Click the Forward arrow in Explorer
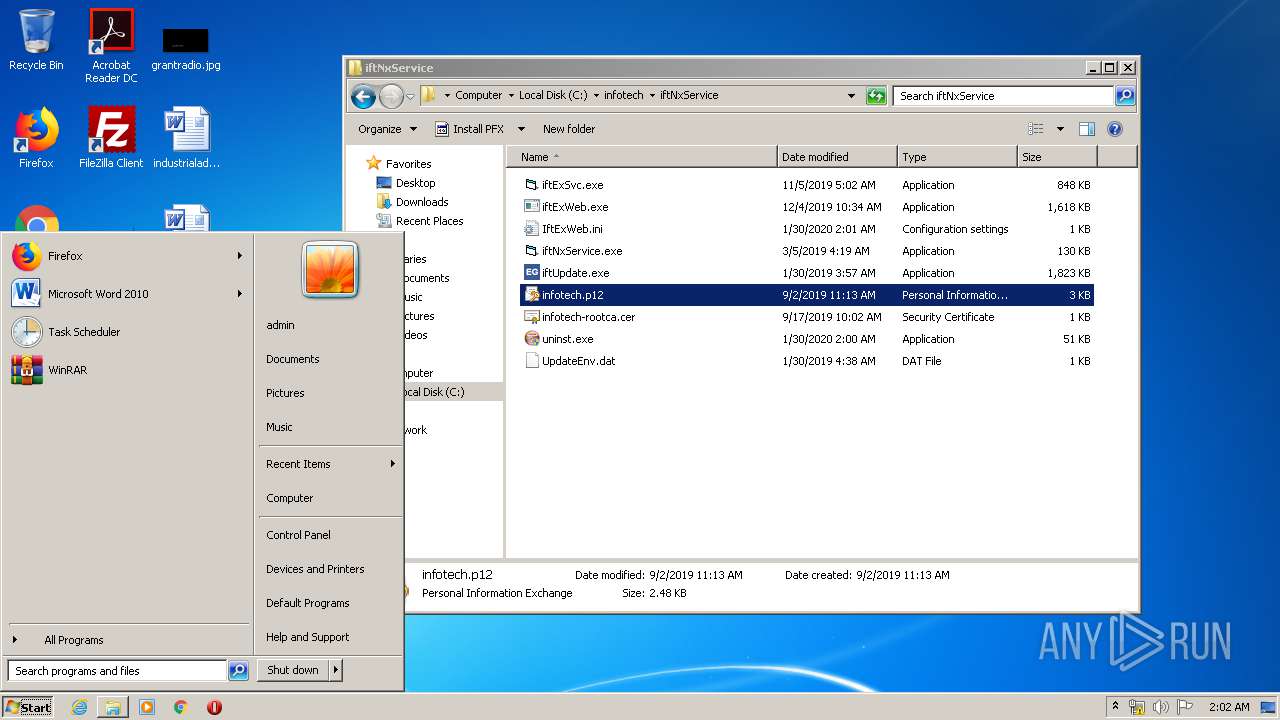This screenshot has height=720, width=1280. [x=391, y=96]
